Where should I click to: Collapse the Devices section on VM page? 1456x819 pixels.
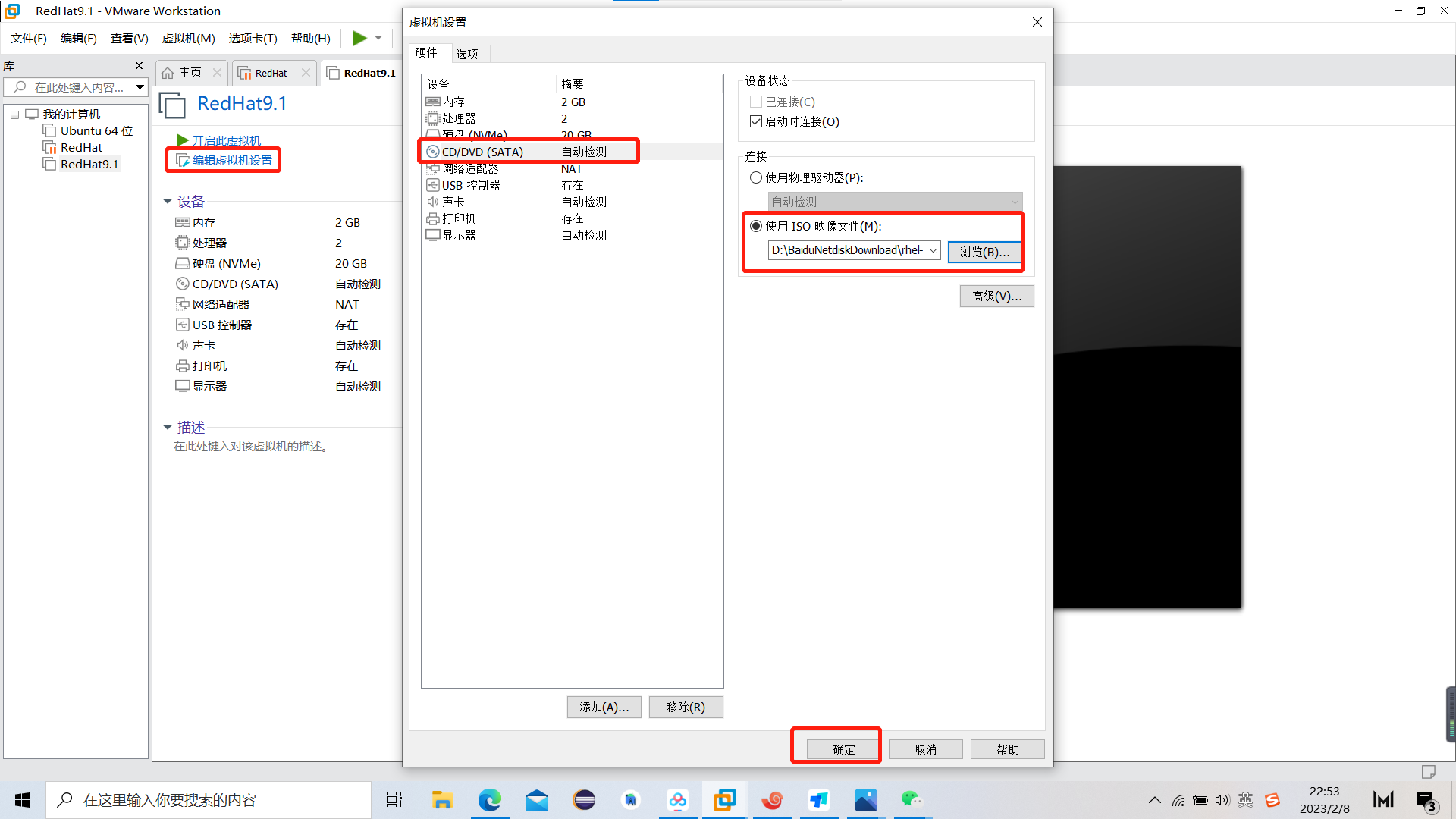coord(167,202)
